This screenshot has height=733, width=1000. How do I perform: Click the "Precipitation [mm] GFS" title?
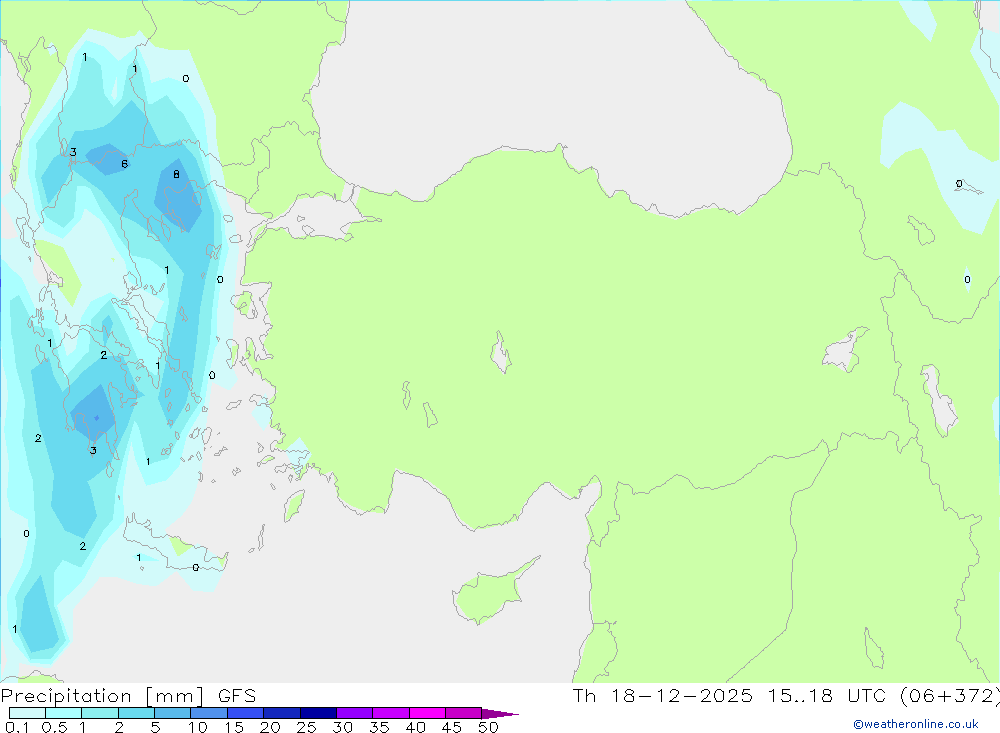(x=128, y=696)
